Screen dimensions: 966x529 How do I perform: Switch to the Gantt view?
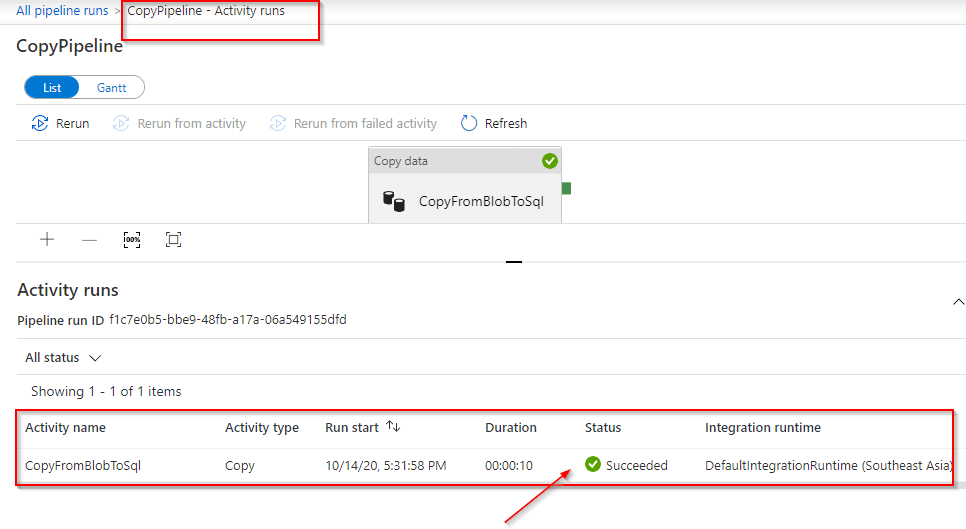(x=111, y=88)
